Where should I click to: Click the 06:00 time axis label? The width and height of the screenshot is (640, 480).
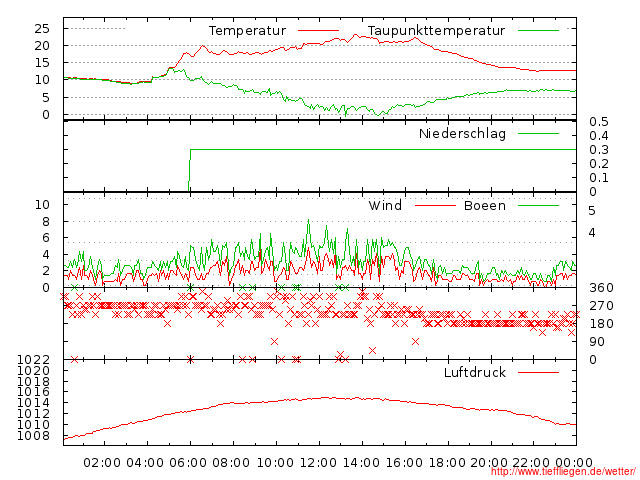tap(188, 462)
